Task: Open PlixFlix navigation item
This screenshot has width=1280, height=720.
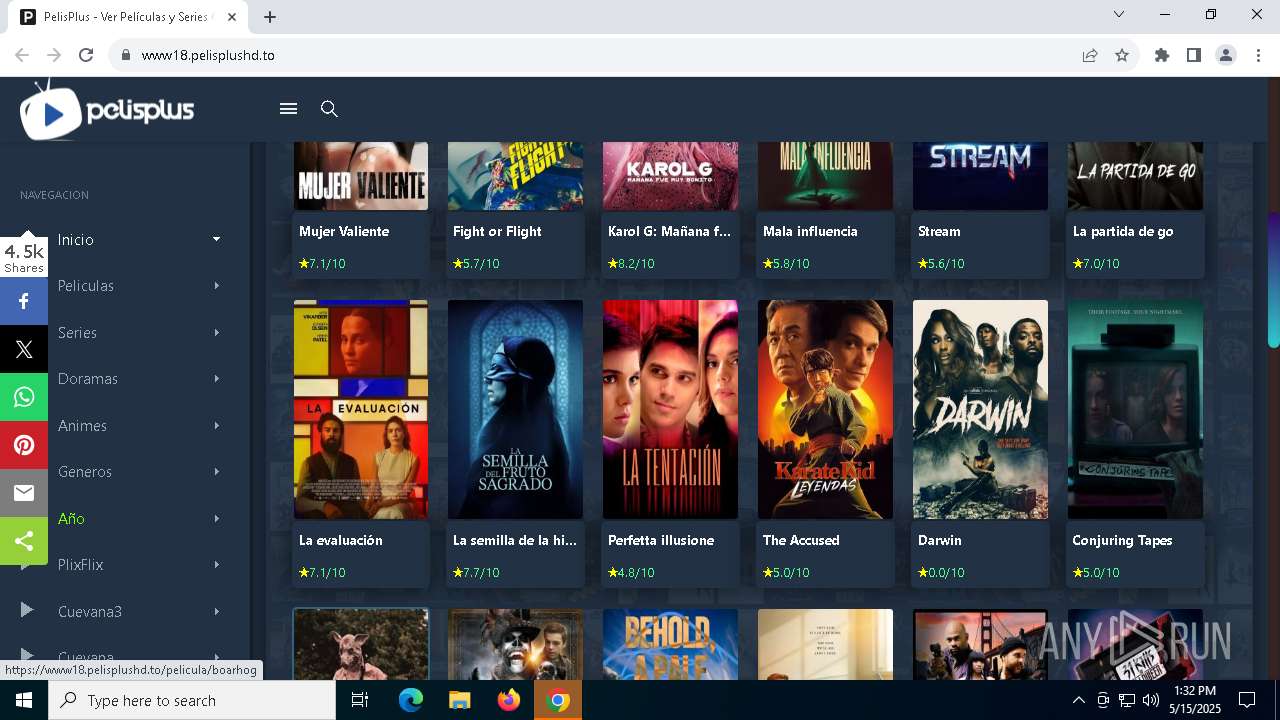Action: click(x=80, y=565)
